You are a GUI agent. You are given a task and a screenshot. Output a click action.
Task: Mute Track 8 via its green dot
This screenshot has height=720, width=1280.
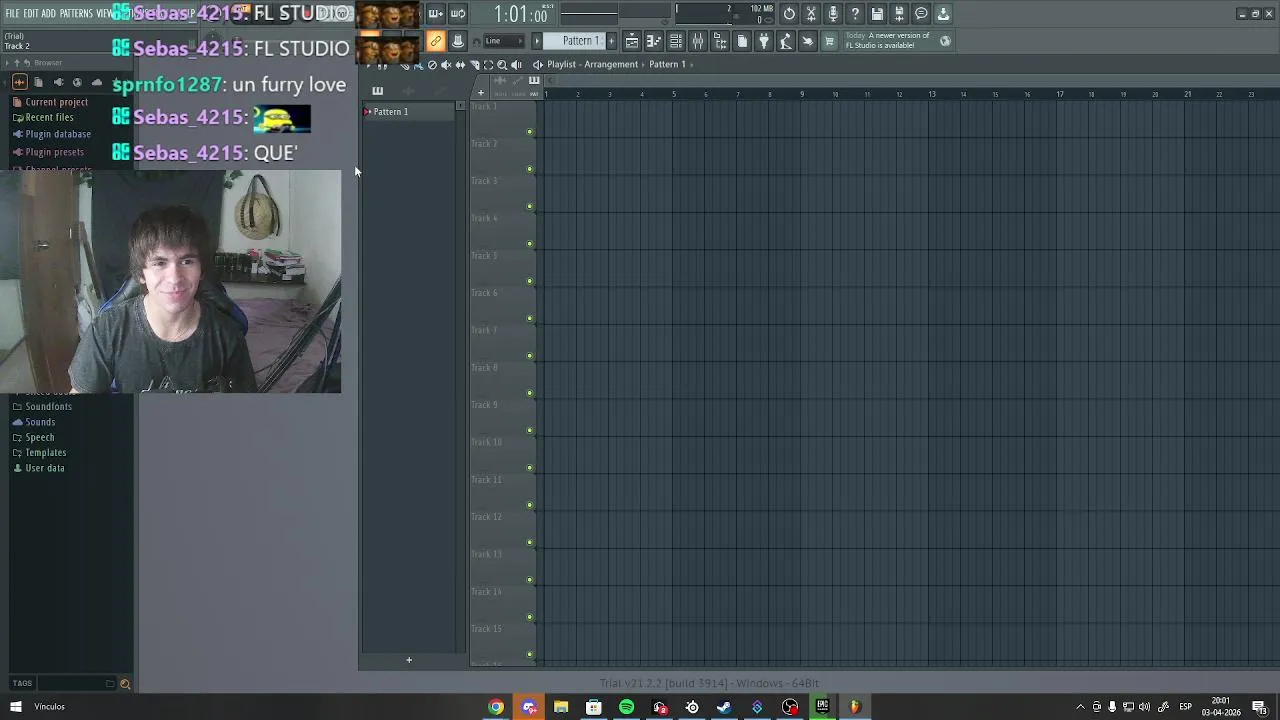[530, 393]
